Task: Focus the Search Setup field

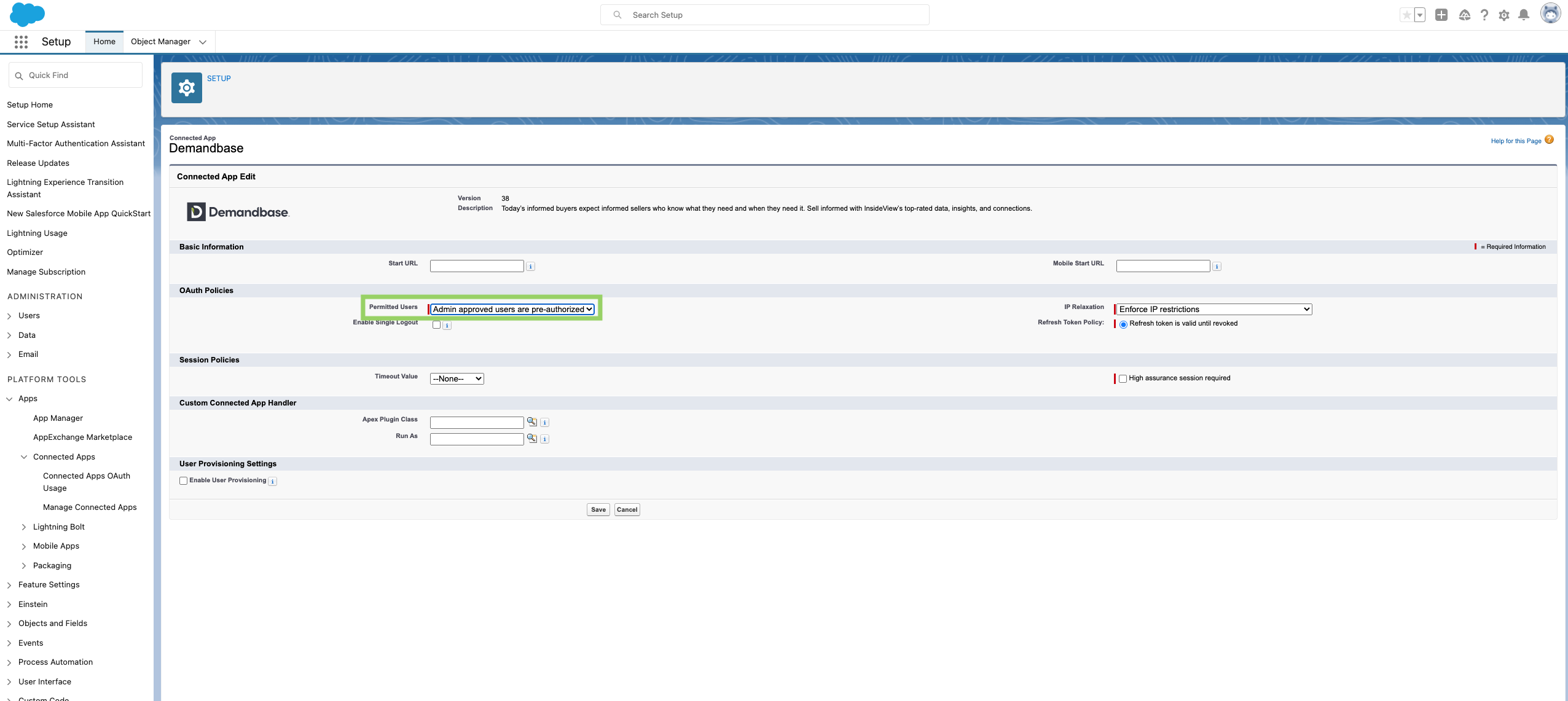Action: point(764,15)
